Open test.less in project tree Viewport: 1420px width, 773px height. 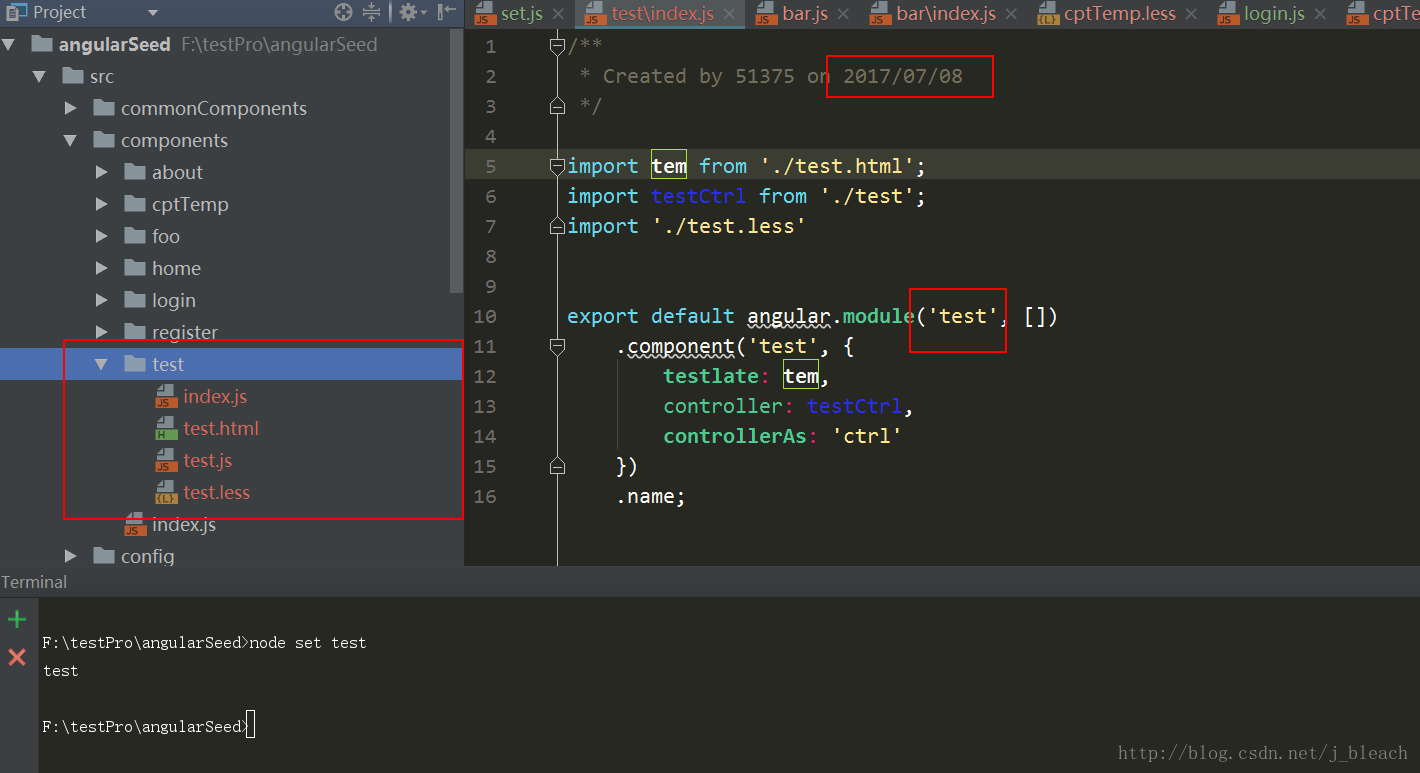(217, 493)
